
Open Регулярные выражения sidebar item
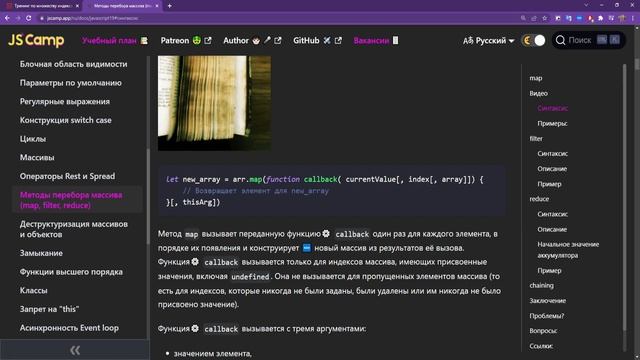(x=65, y=101)
